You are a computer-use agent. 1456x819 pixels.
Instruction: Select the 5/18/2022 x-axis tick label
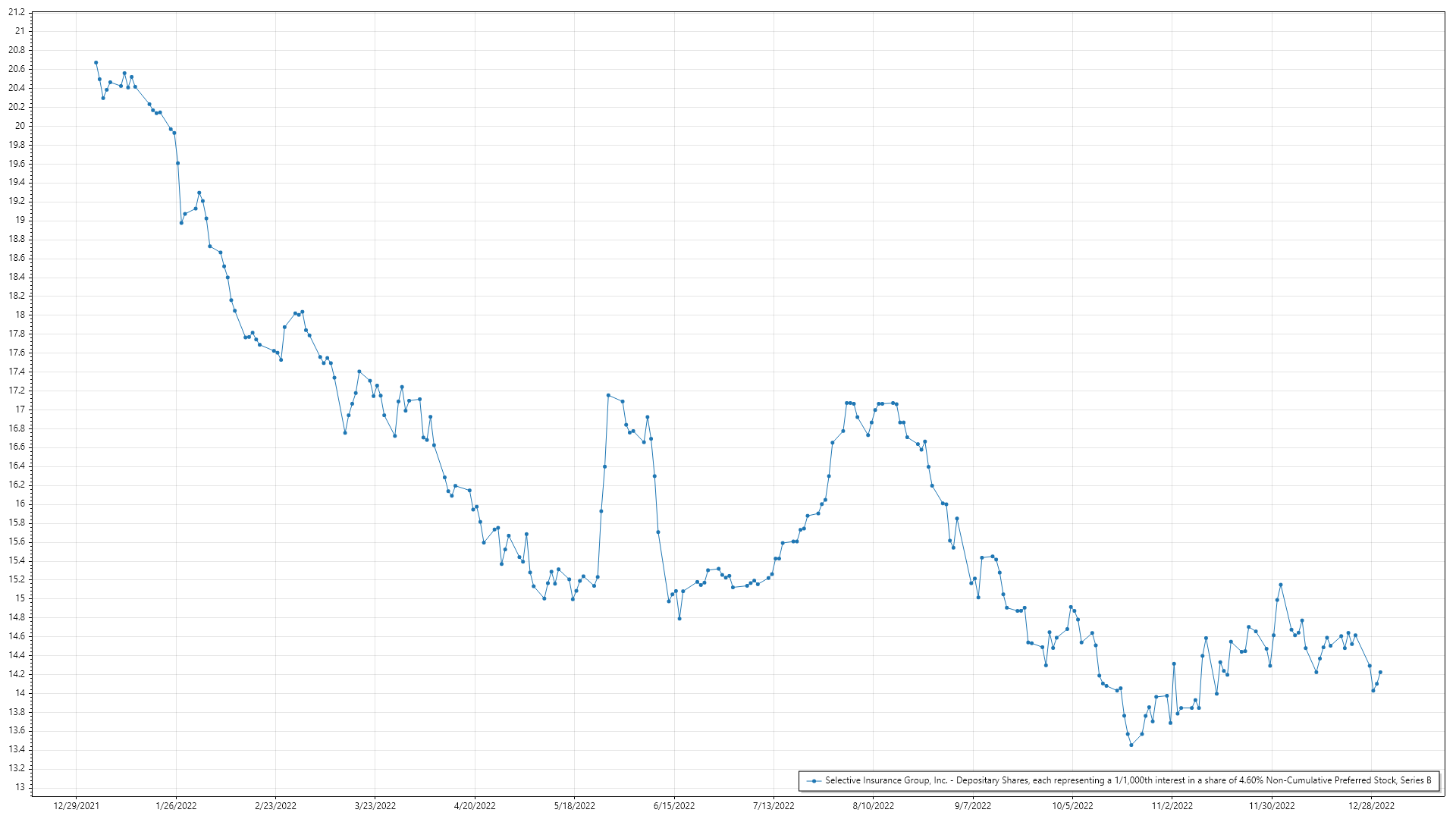click(575, 805)
